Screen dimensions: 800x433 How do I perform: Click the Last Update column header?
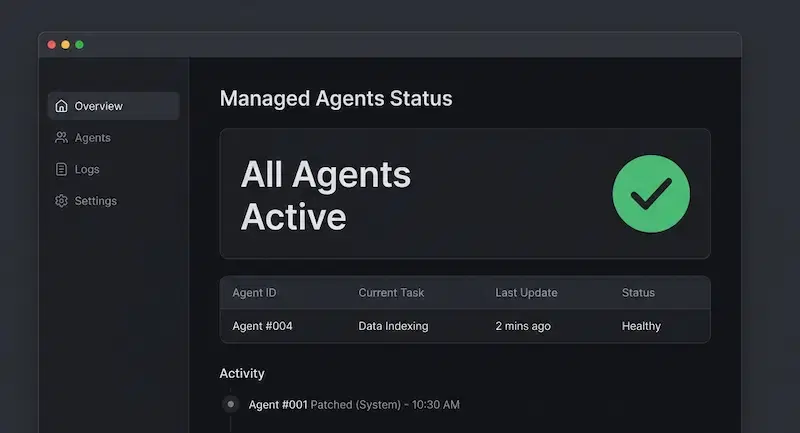point(526,293)
